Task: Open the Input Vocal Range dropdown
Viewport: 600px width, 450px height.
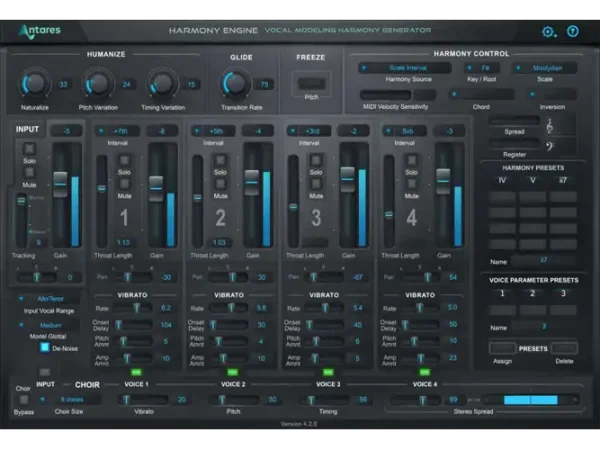Action: (x=49, y=299)
